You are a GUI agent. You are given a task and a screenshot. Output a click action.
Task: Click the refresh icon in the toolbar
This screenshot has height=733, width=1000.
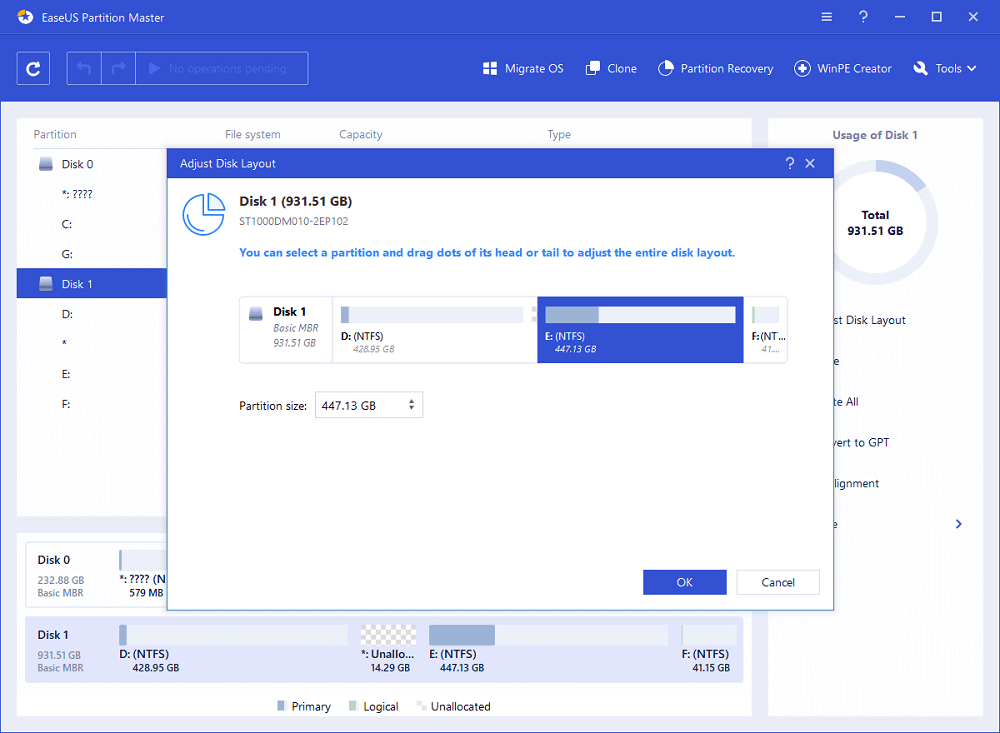(x=33, y=68)
